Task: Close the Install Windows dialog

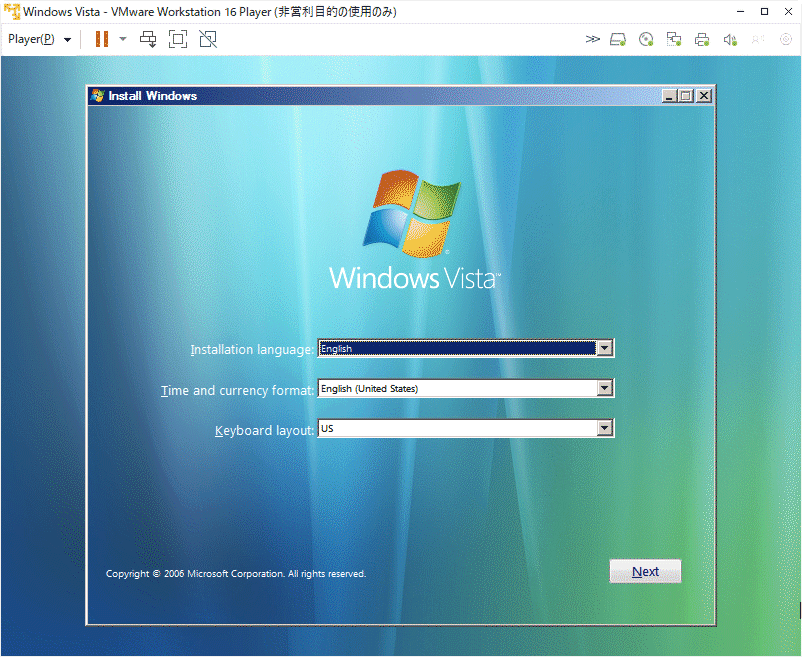Action: [x=704, y=96]
